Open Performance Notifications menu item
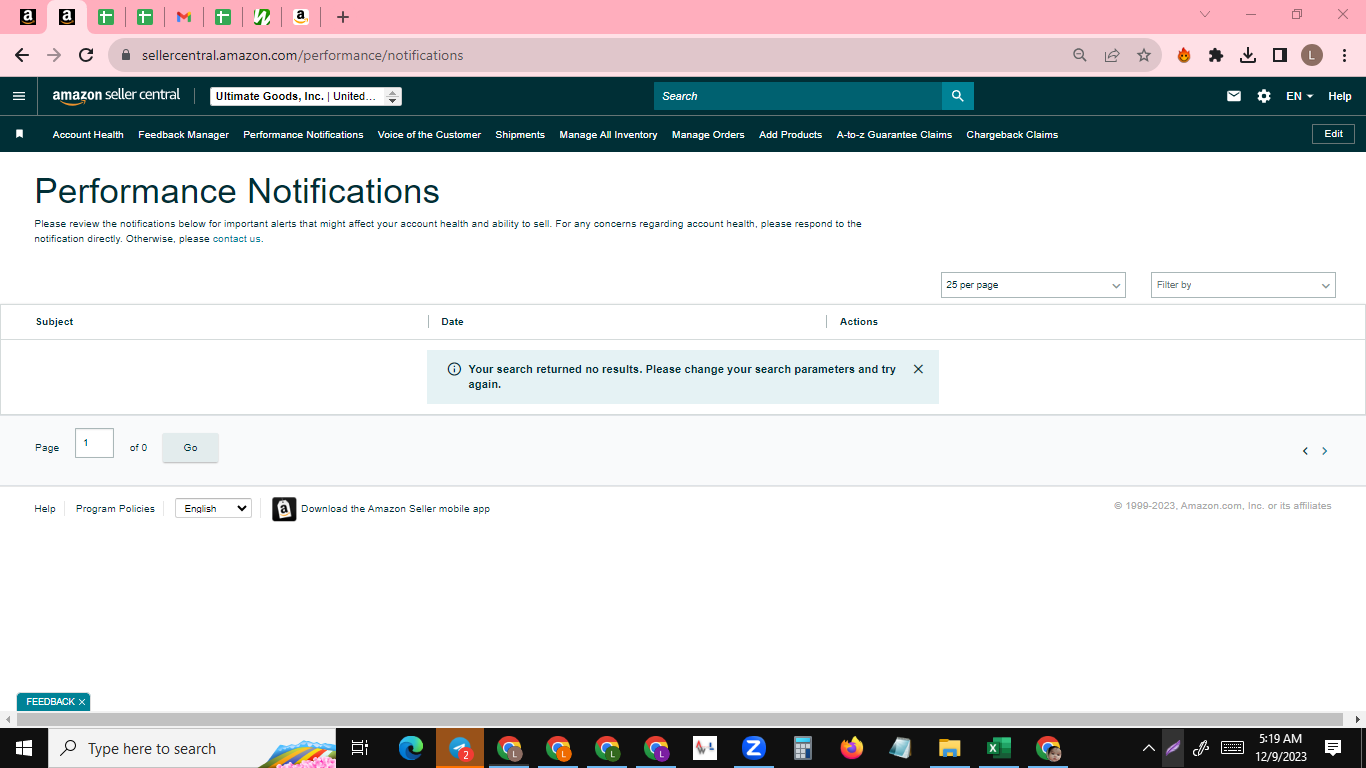1366x768 pixels. pos(303,134)
